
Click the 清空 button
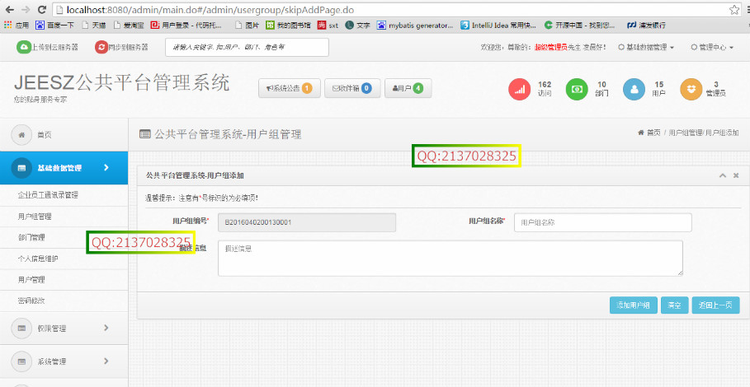(x=674, y=305)
